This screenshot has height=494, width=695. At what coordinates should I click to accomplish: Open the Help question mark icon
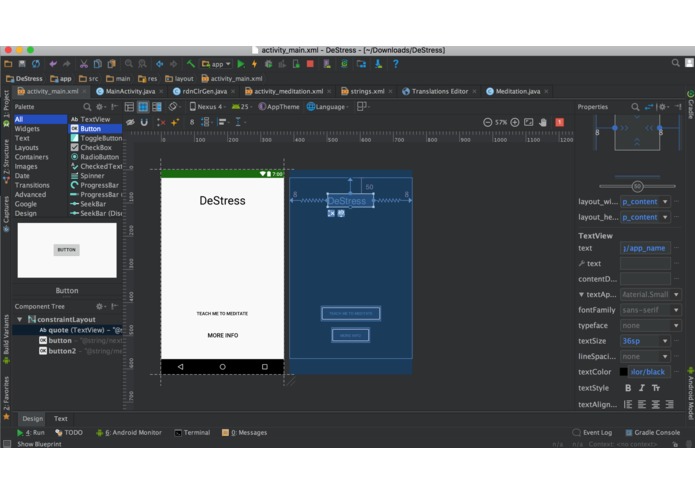click(396, 64)
